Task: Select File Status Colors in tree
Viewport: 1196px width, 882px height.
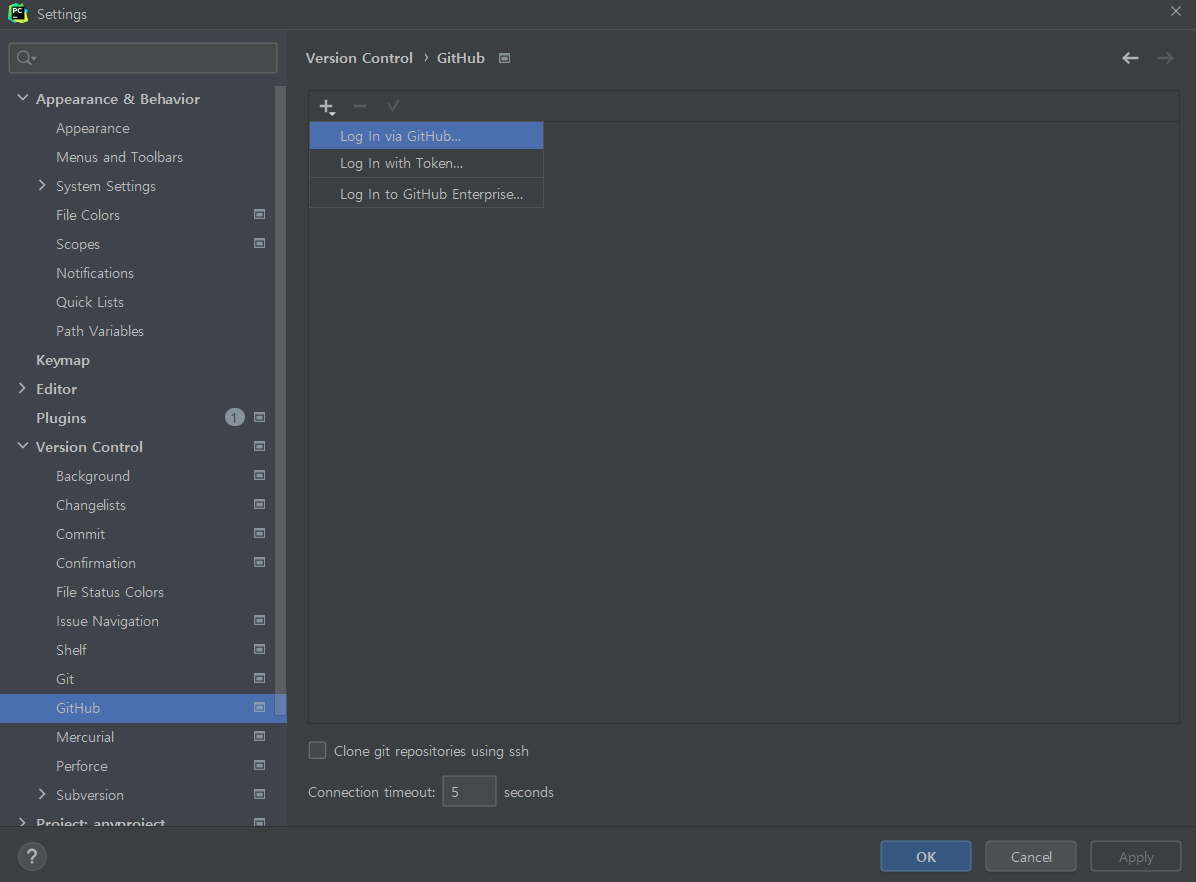Action: [x=110, y=592]
